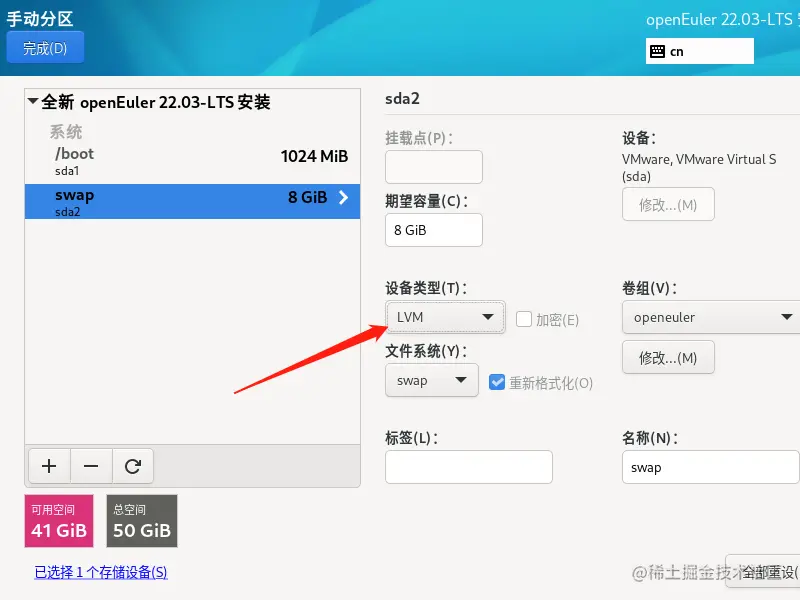Click the 名称(N) swap name field
This screenshot has width=800, height=600.
pyautogui.click(x=711, y=467)
